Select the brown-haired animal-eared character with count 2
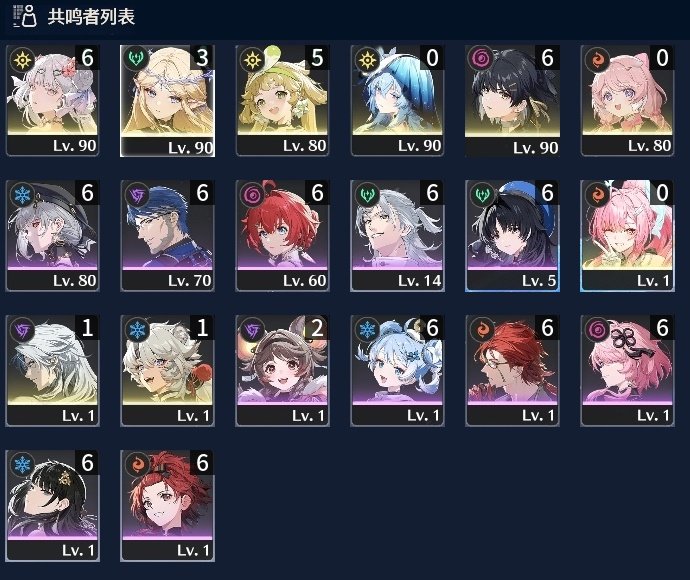690x580 pixels. point(282,371)
